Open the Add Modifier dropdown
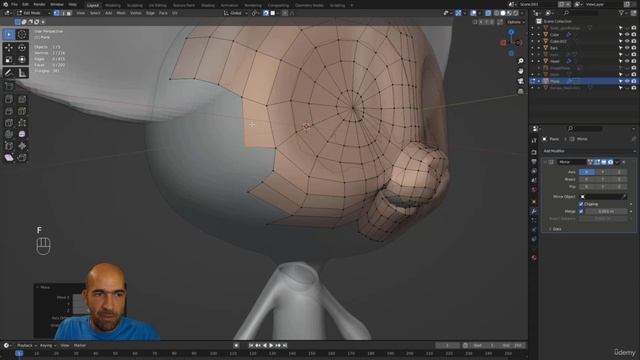Image resolution: width=640 pixels, height=360 pixels. coord(588,151)
